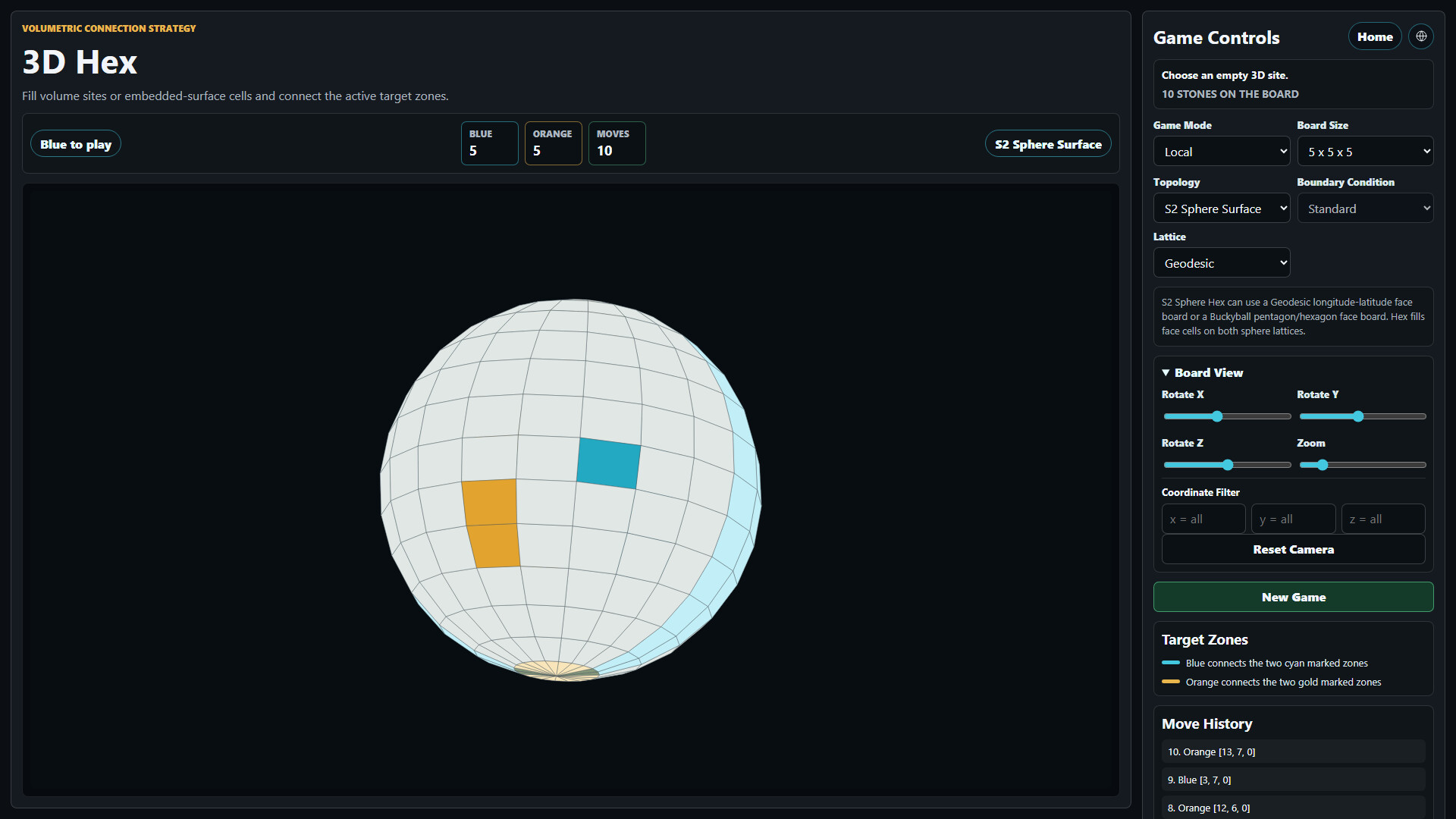Adjust the Zoom slider
Screen dimensions: 1456x819
tap(1363, 465)
